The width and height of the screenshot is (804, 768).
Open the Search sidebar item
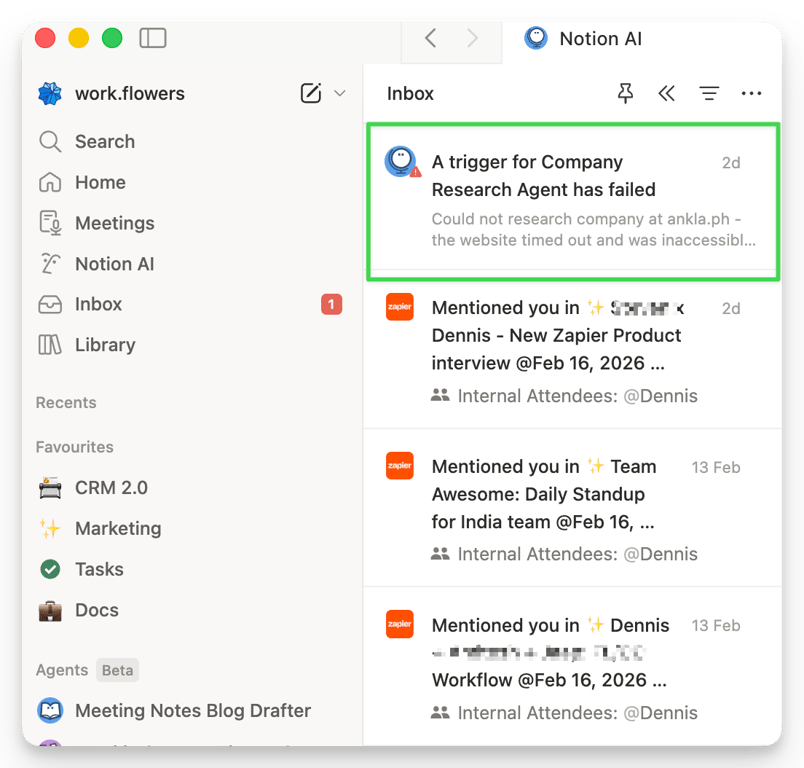105,141
